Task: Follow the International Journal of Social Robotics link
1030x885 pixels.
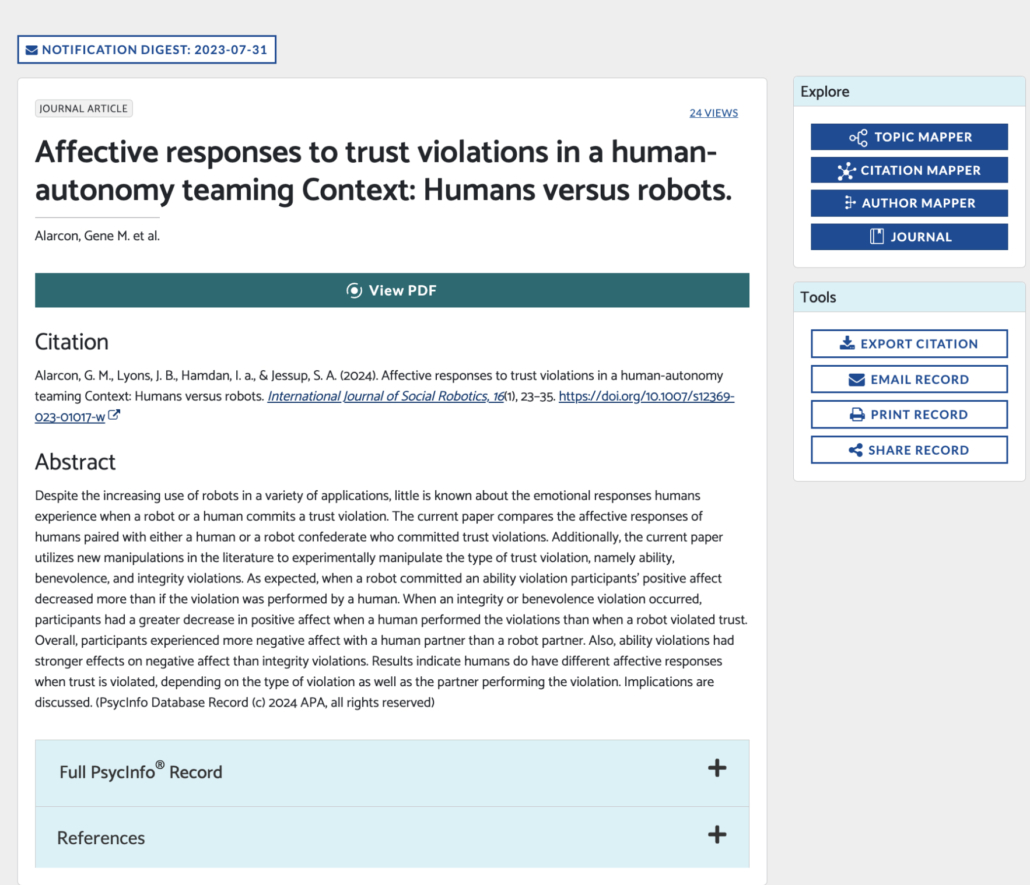Action: pos(386,396)
